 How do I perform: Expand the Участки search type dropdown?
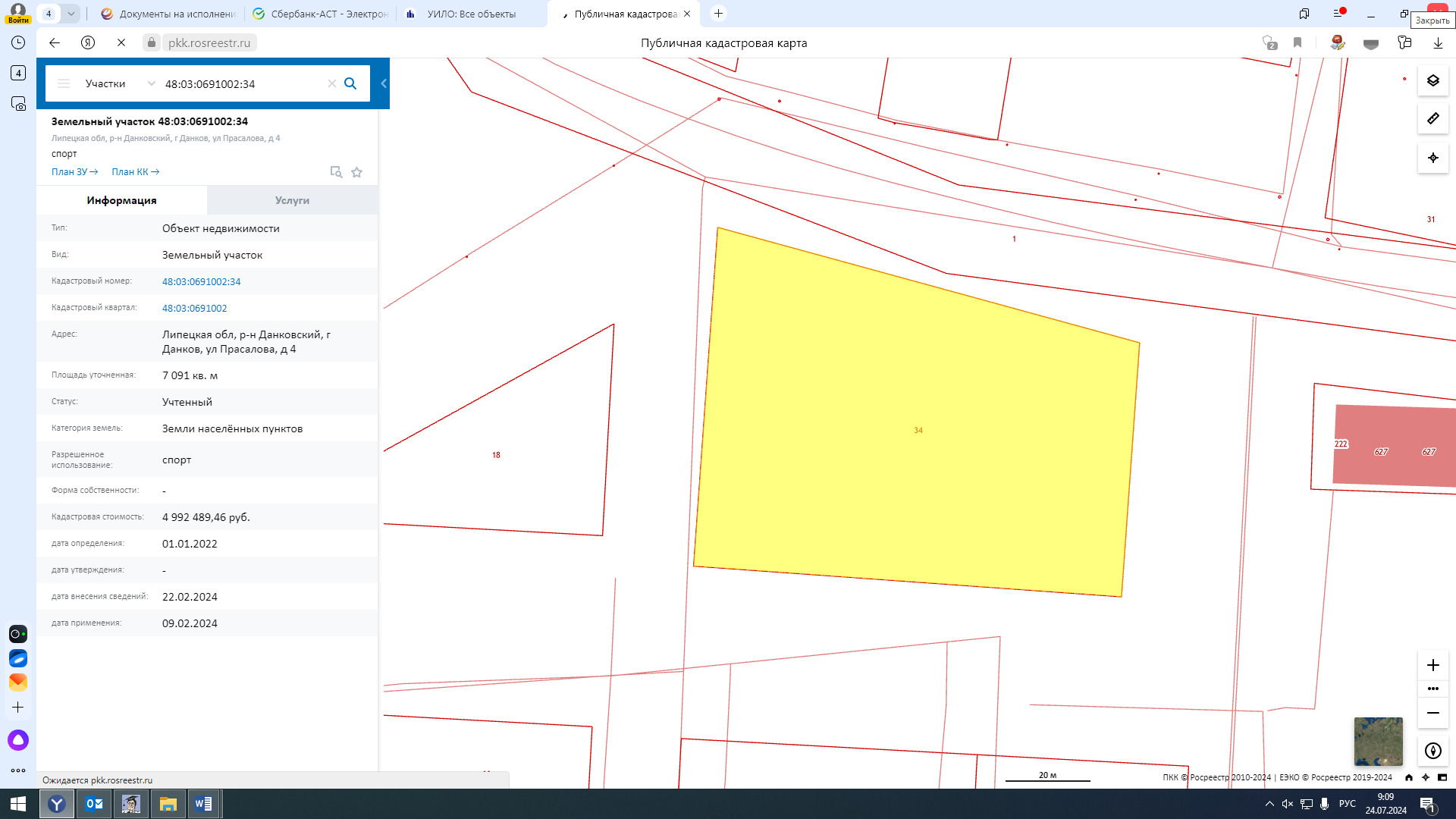pyautogui.click(x=151, y=83)
